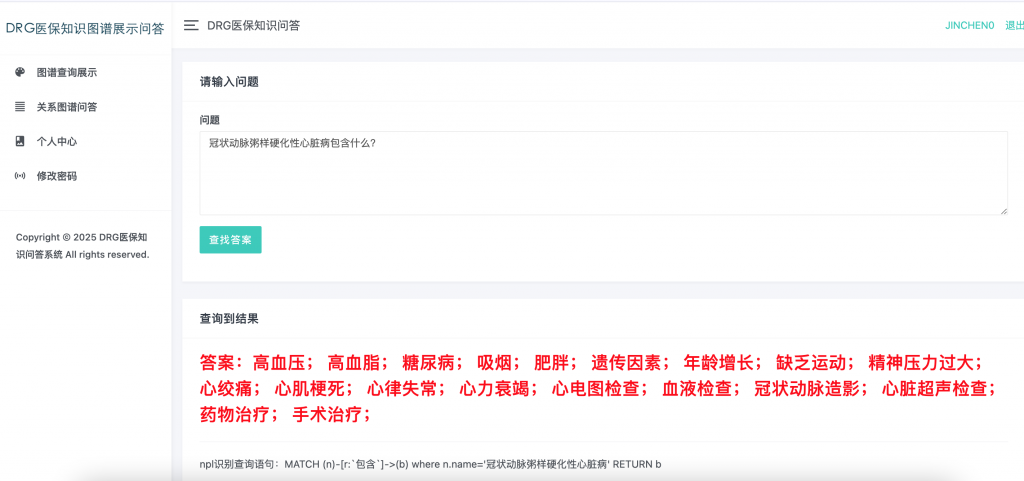Click the JINCHEN0 username link
Viewport: 1024px width, 481px height.
point(969,25)
